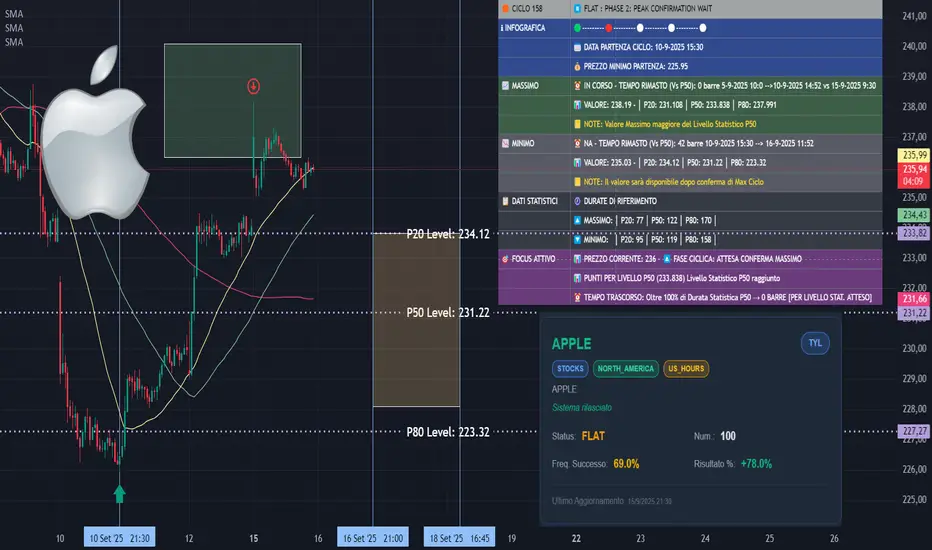Click the FLAT status value
The width and height of the screenshot is (932, 550).
click(593, 436)
